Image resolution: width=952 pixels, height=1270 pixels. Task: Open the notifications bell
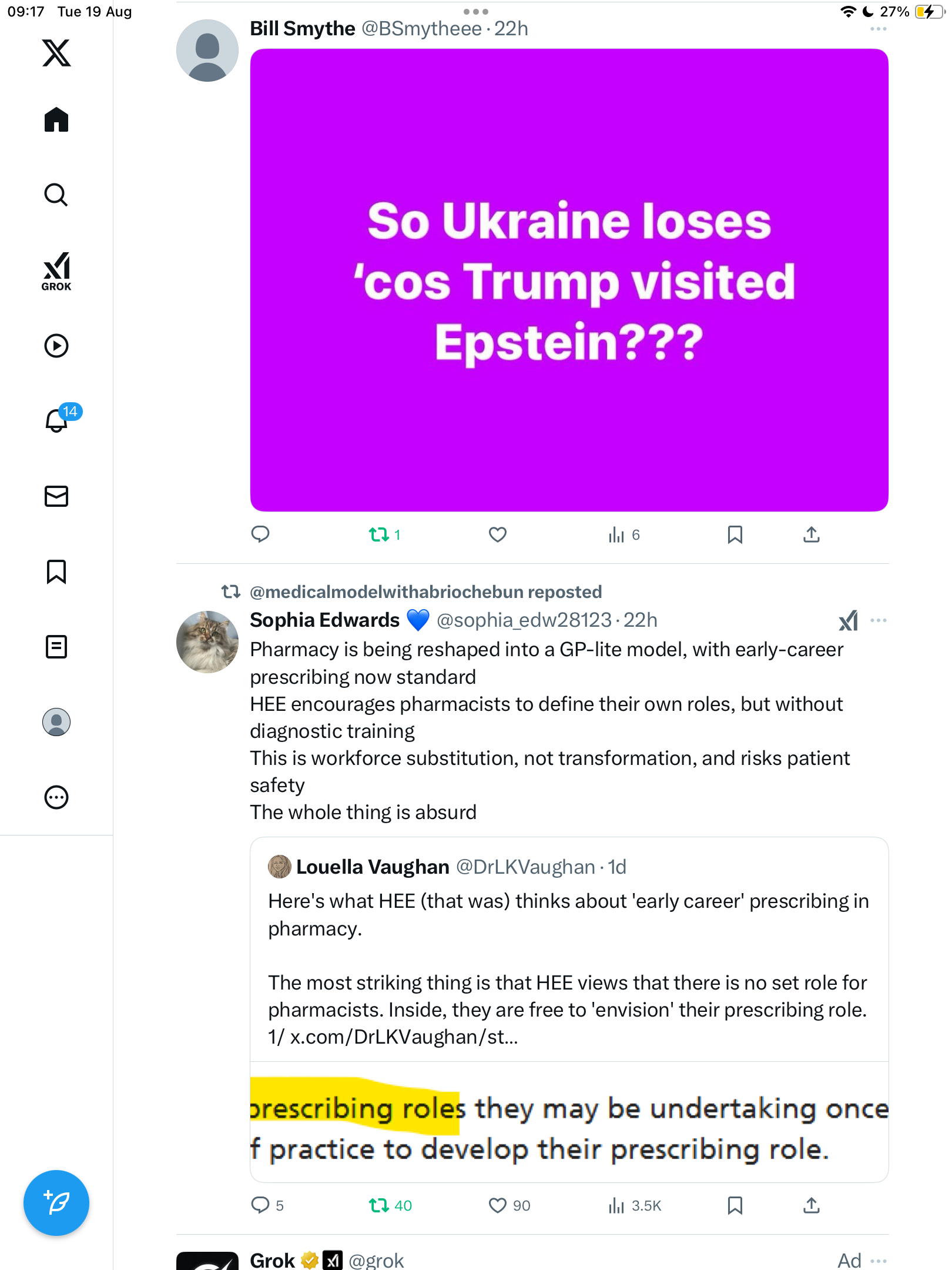click(56, 420)
